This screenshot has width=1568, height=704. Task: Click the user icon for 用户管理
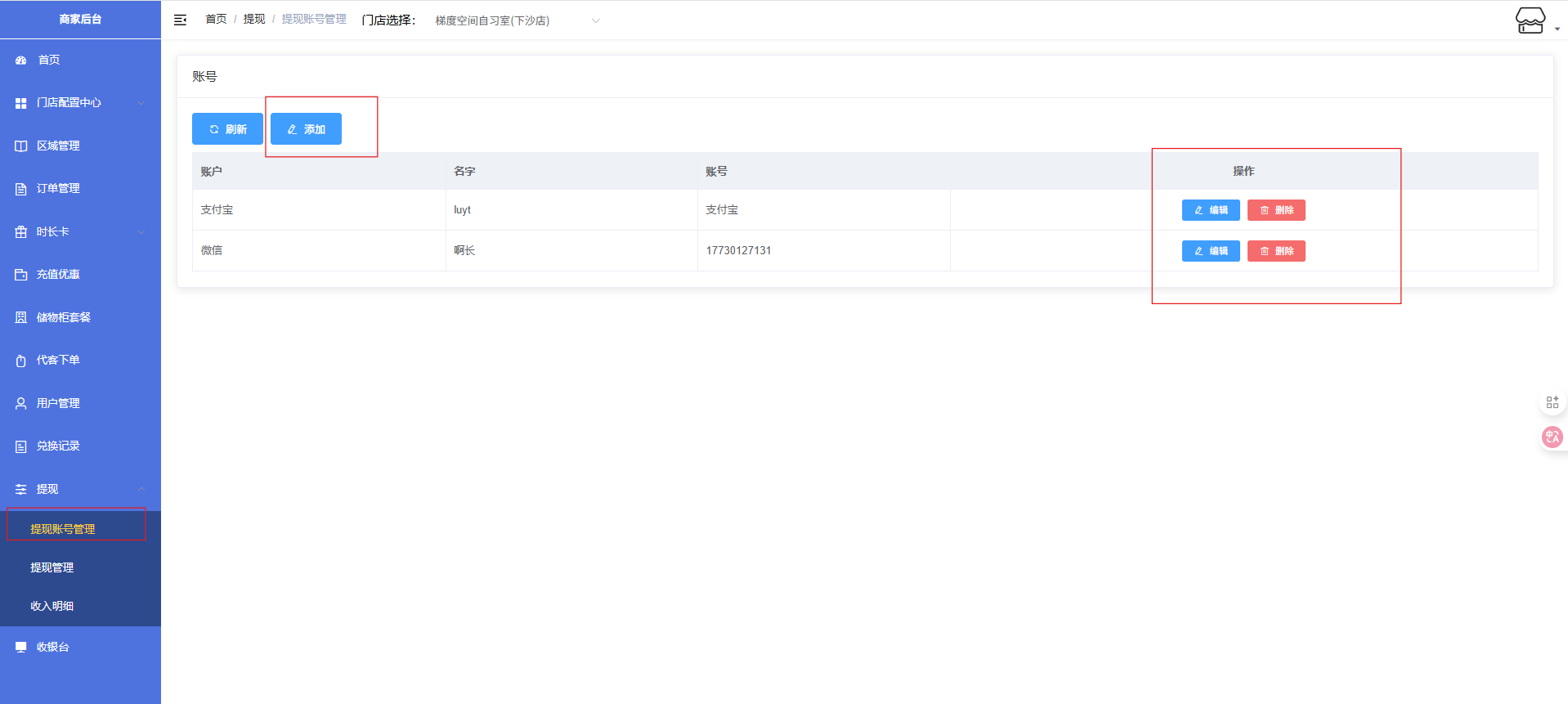point(21,403)
